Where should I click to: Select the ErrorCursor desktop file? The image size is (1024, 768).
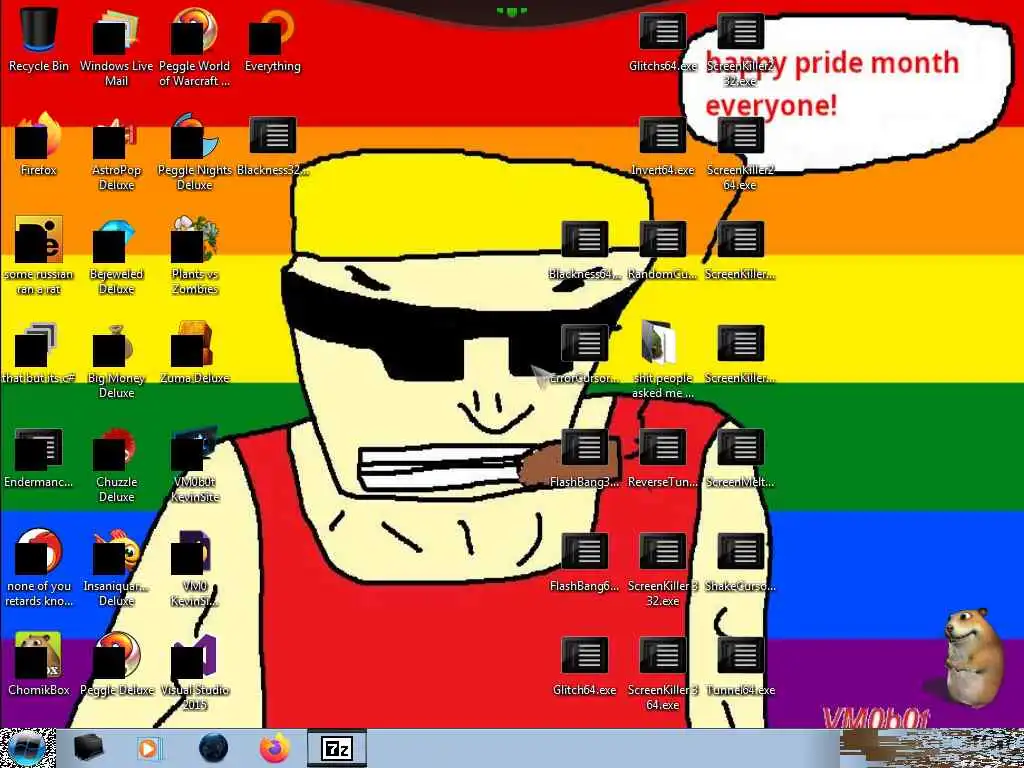[584, 353]
